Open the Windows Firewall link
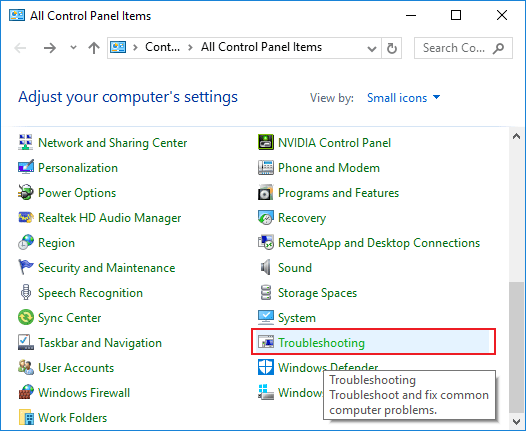Screen dimensions: 526x431 [84, 392]
